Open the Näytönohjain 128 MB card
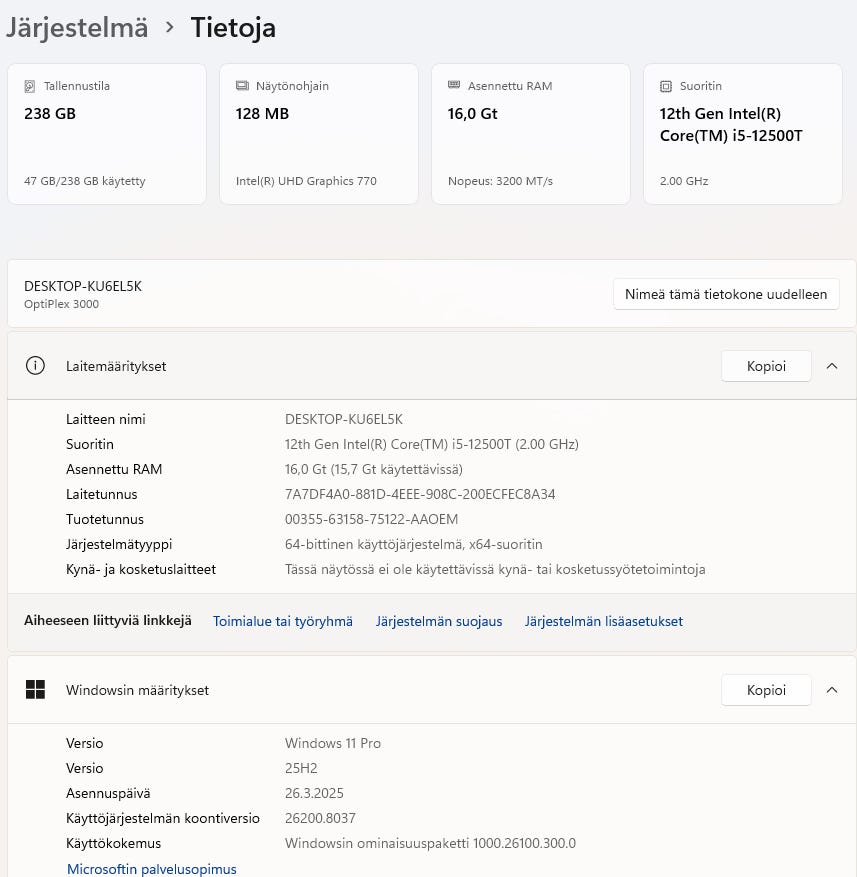 coord(319,134)
